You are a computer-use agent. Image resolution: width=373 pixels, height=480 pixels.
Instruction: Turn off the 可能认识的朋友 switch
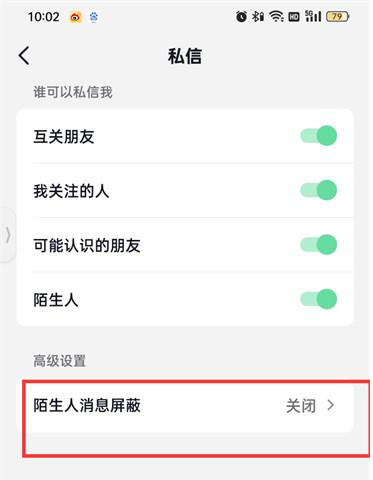click(x=319, y=245)
